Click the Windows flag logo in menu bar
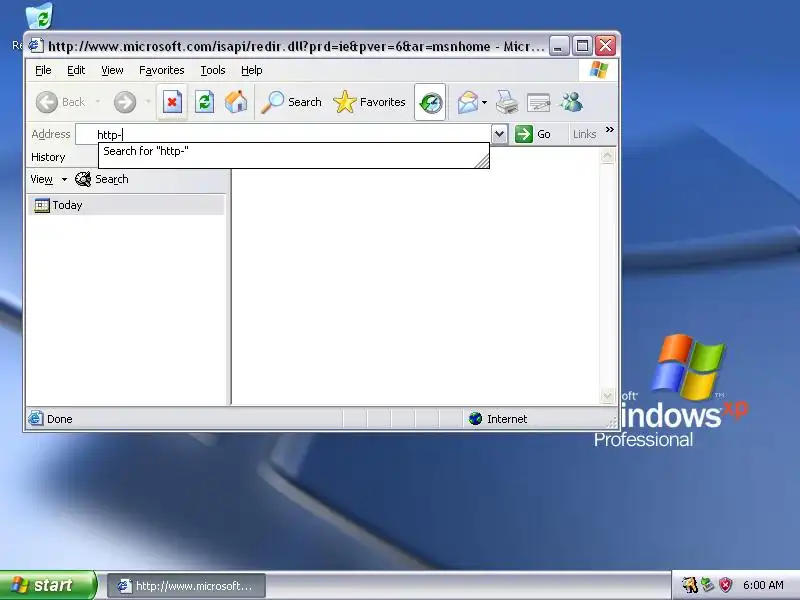This screenshot has width=800, height=600. (x=598, y=70)
